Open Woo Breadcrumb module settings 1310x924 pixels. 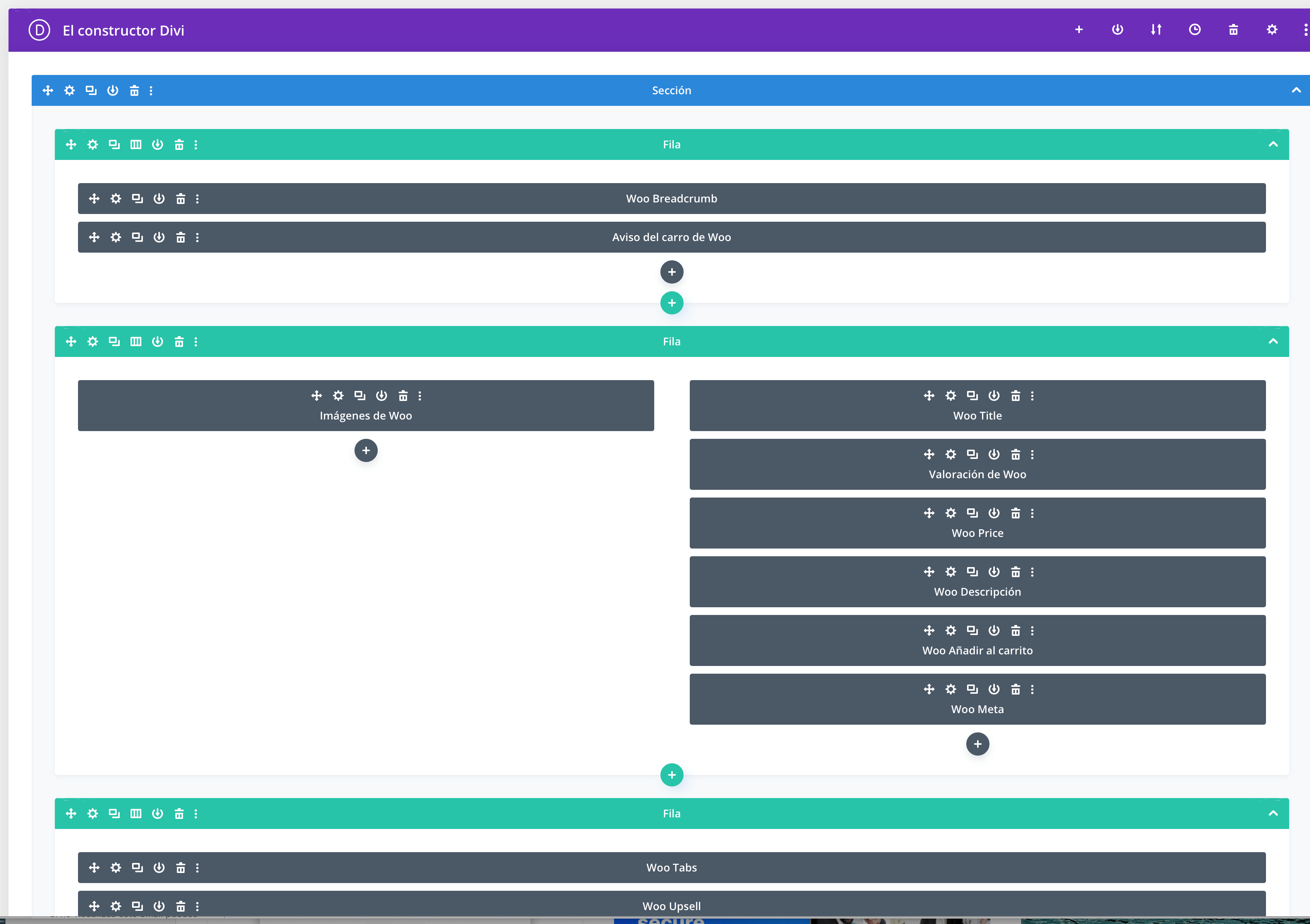[x=116, y=199]
